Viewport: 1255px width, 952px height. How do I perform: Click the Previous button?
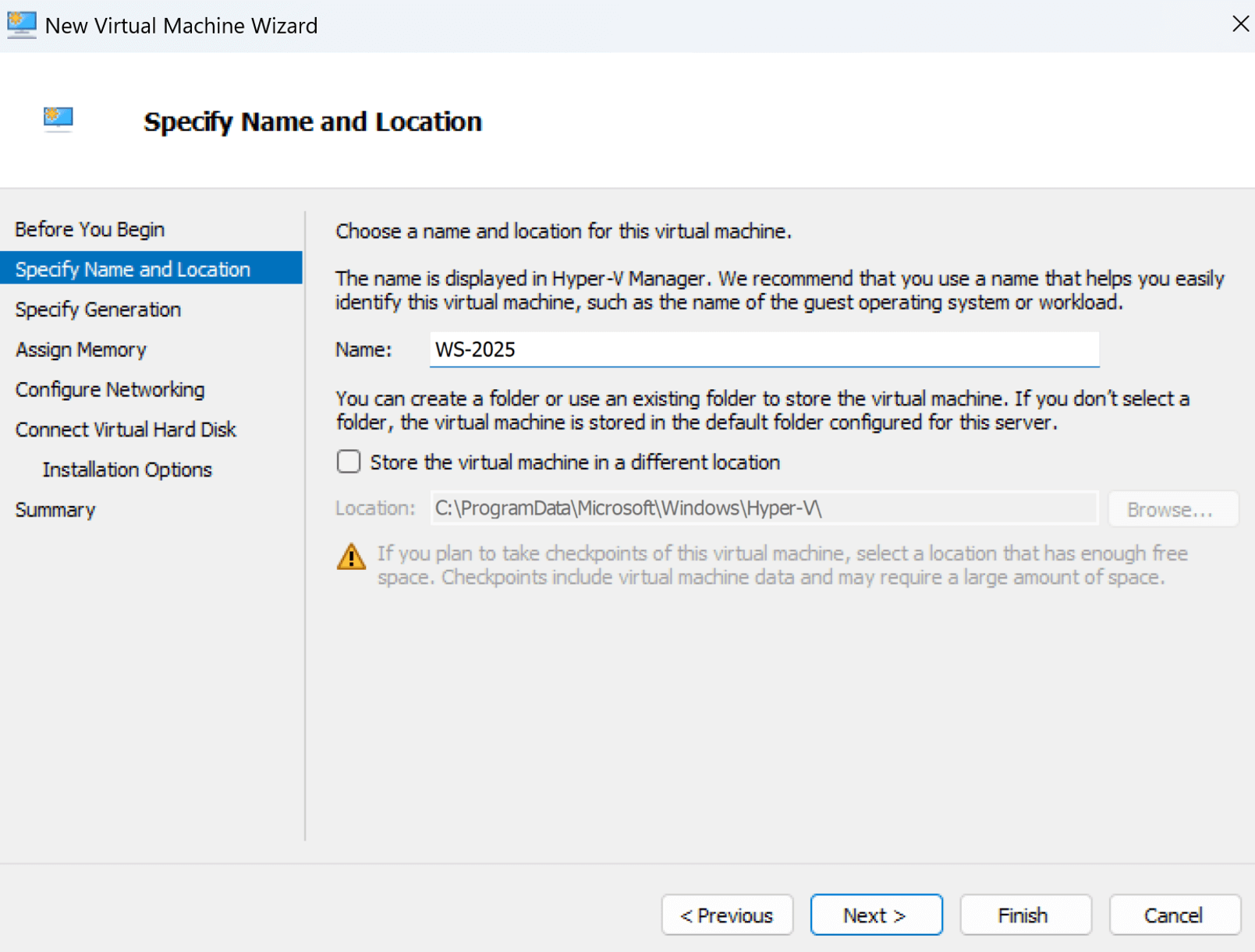click(727, 915)
